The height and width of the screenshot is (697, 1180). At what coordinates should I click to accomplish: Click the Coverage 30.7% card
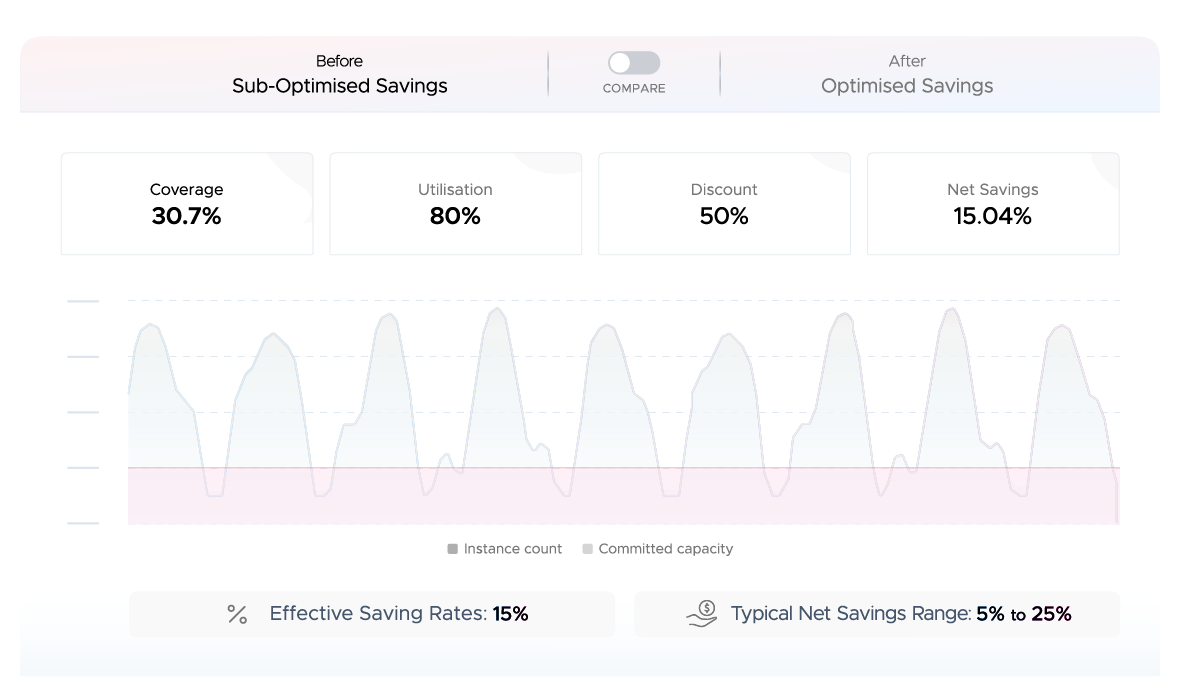[x=187, y=204]
